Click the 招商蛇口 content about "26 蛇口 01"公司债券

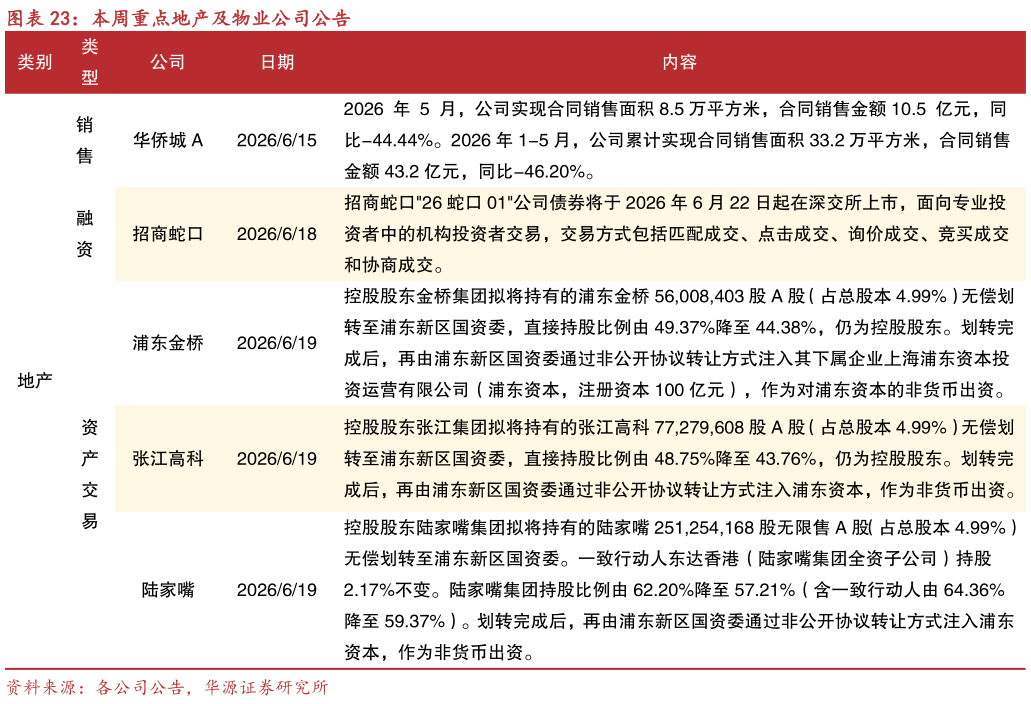[677, 234]
